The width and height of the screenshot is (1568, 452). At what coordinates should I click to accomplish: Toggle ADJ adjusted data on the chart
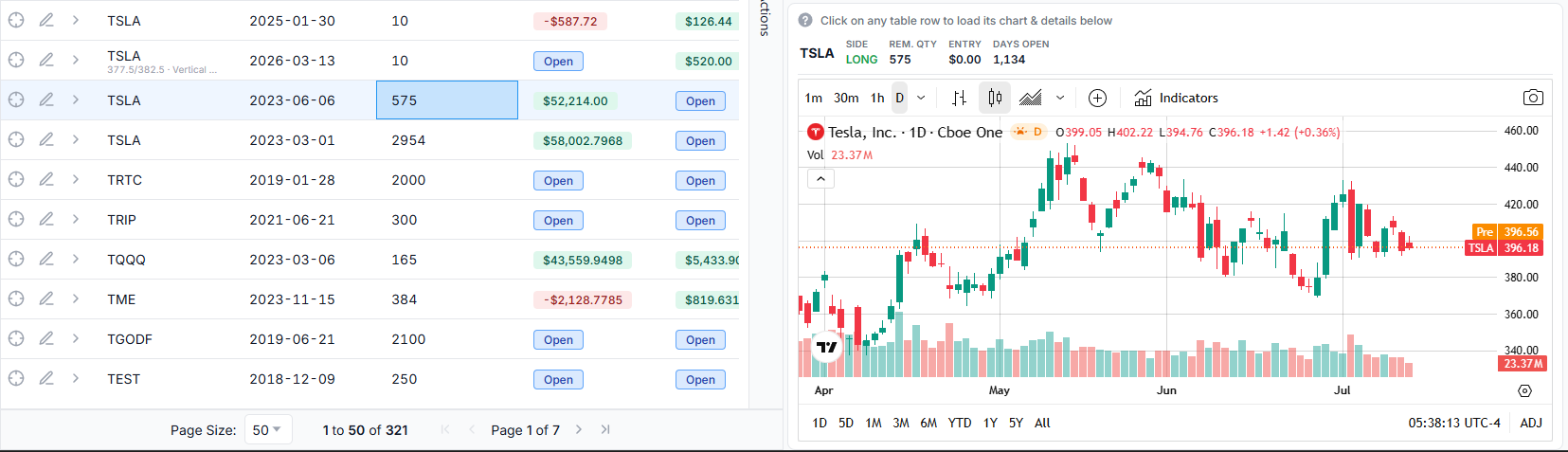1531,423
